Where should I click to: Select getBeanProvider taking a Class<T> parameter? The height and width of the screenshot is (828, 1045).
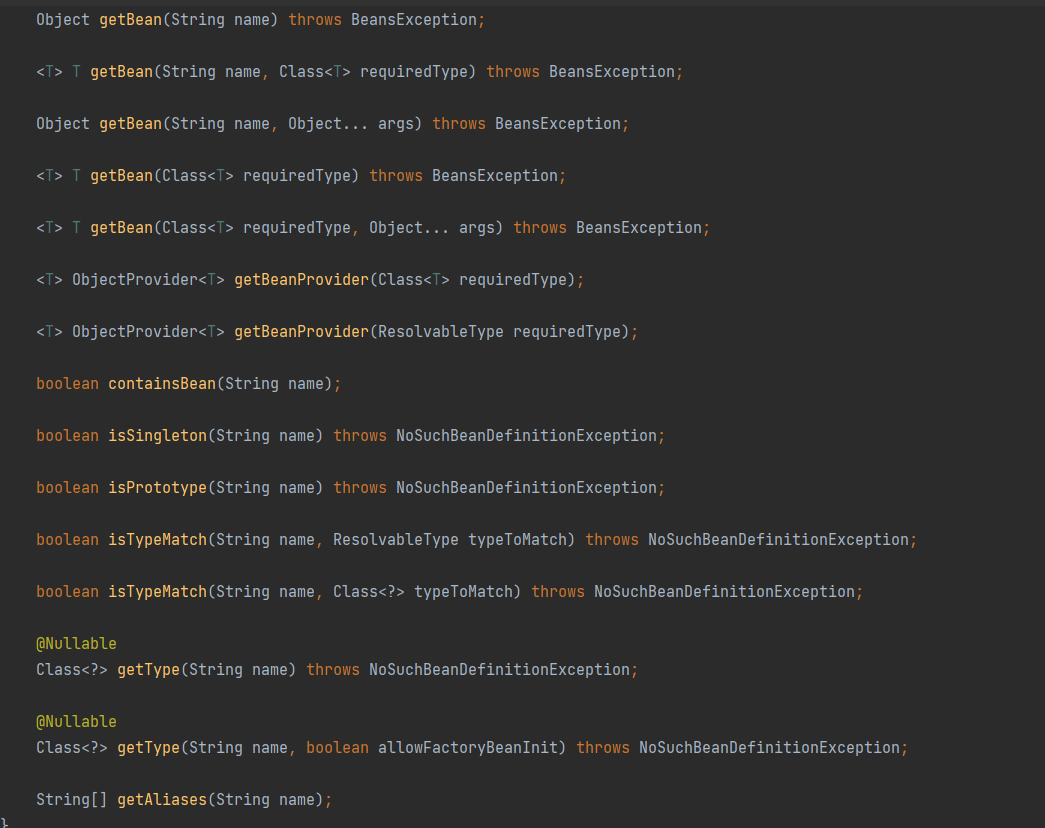point(301,280)
